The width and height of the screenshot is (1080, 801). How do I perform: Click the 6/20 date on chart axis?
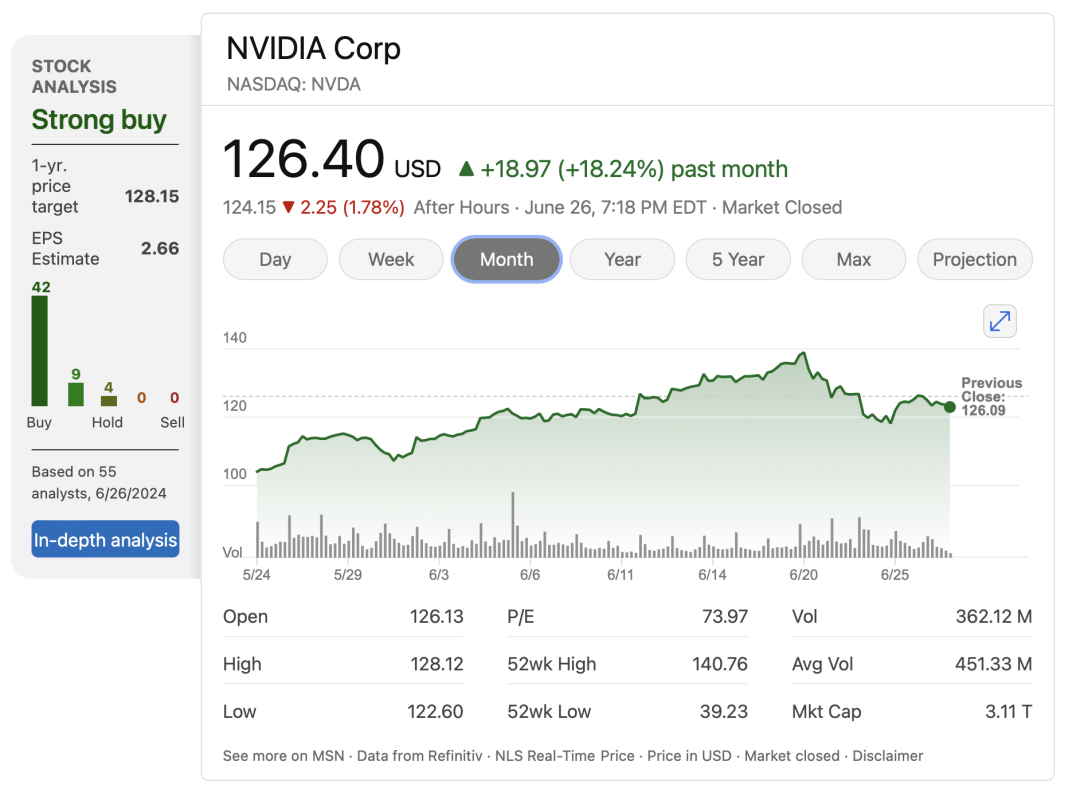pyautogui.click(x=803, y=575)
